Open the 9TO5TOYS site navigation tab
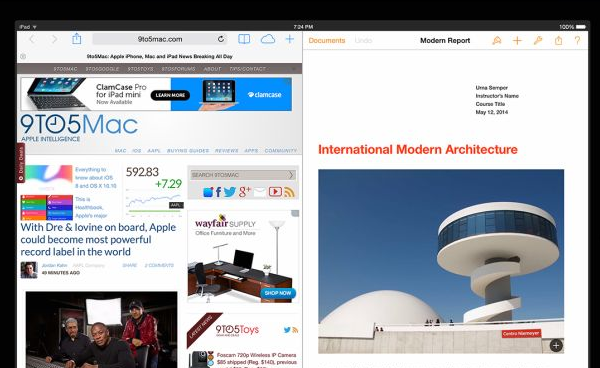Image resolution: width=600 pixels, height=368 pixels. click(x=140, y=69)
